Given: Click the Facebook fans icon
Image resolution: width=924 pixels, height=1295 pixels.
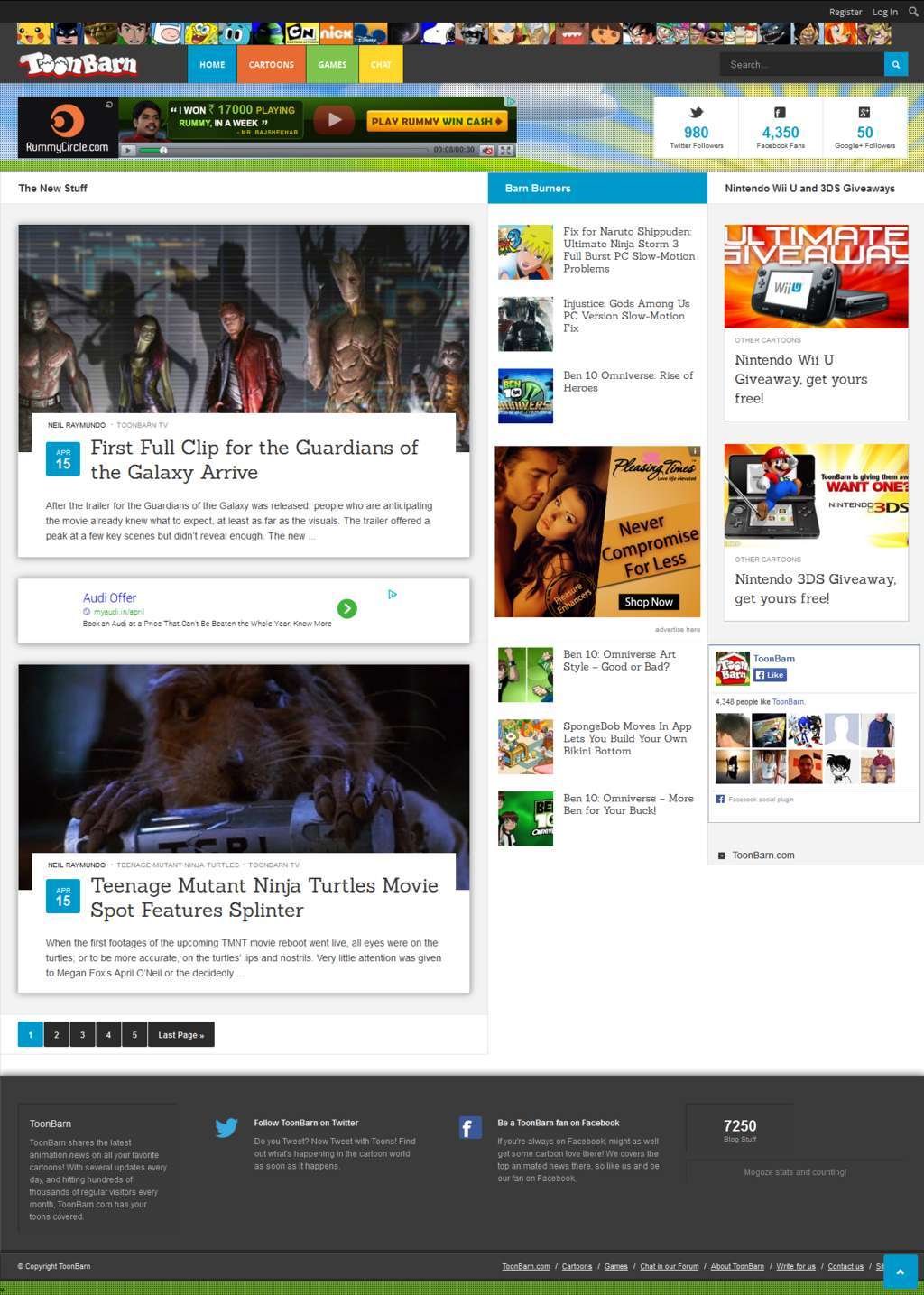Looking at the screenshot, I should pyautogui.click(x=780, y=113).
